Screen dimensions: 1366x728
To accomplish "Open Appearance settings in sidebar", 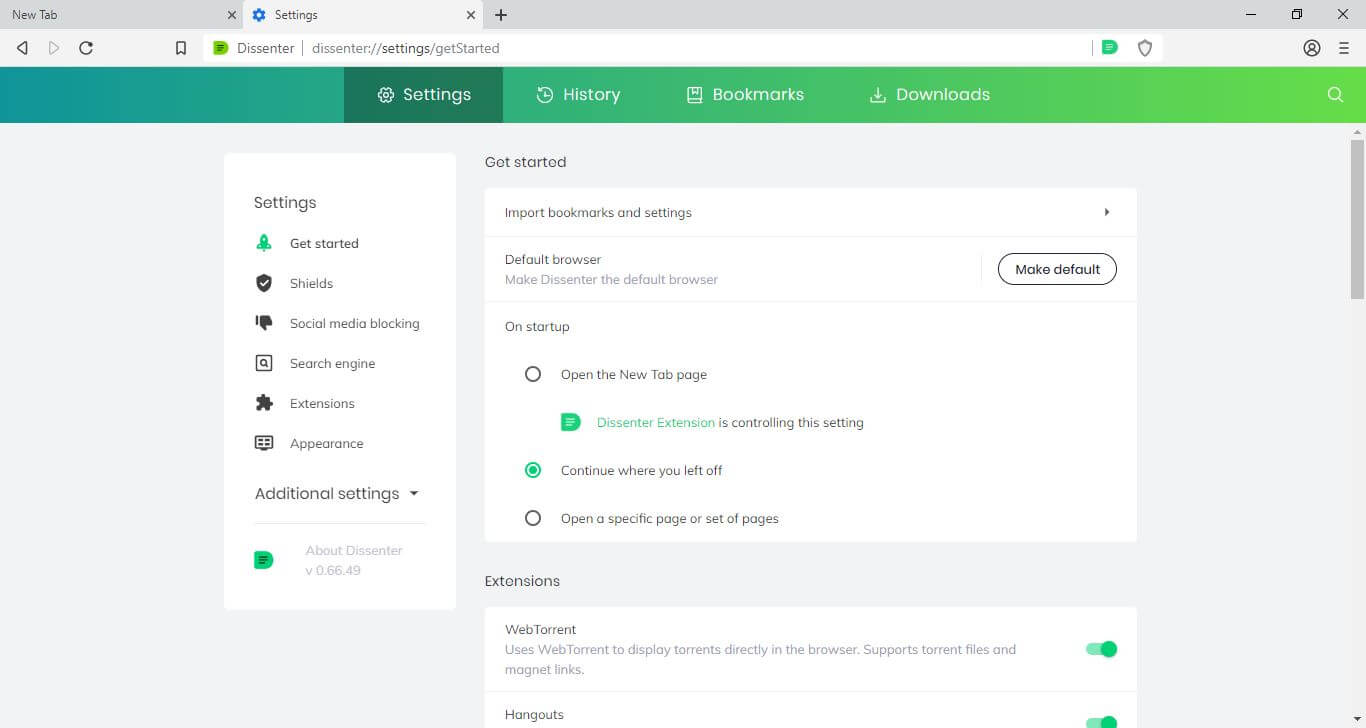I will pos(326,443).
